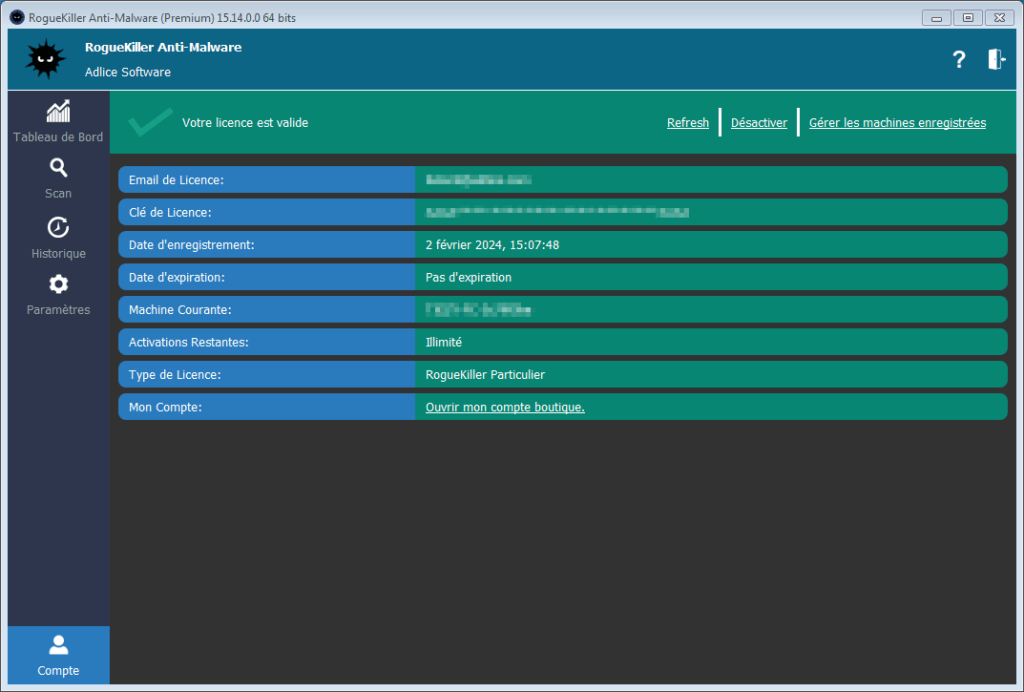Click the blurred Email de Licence value
The width and height of the screenshot is (1024, 692).
477,180
